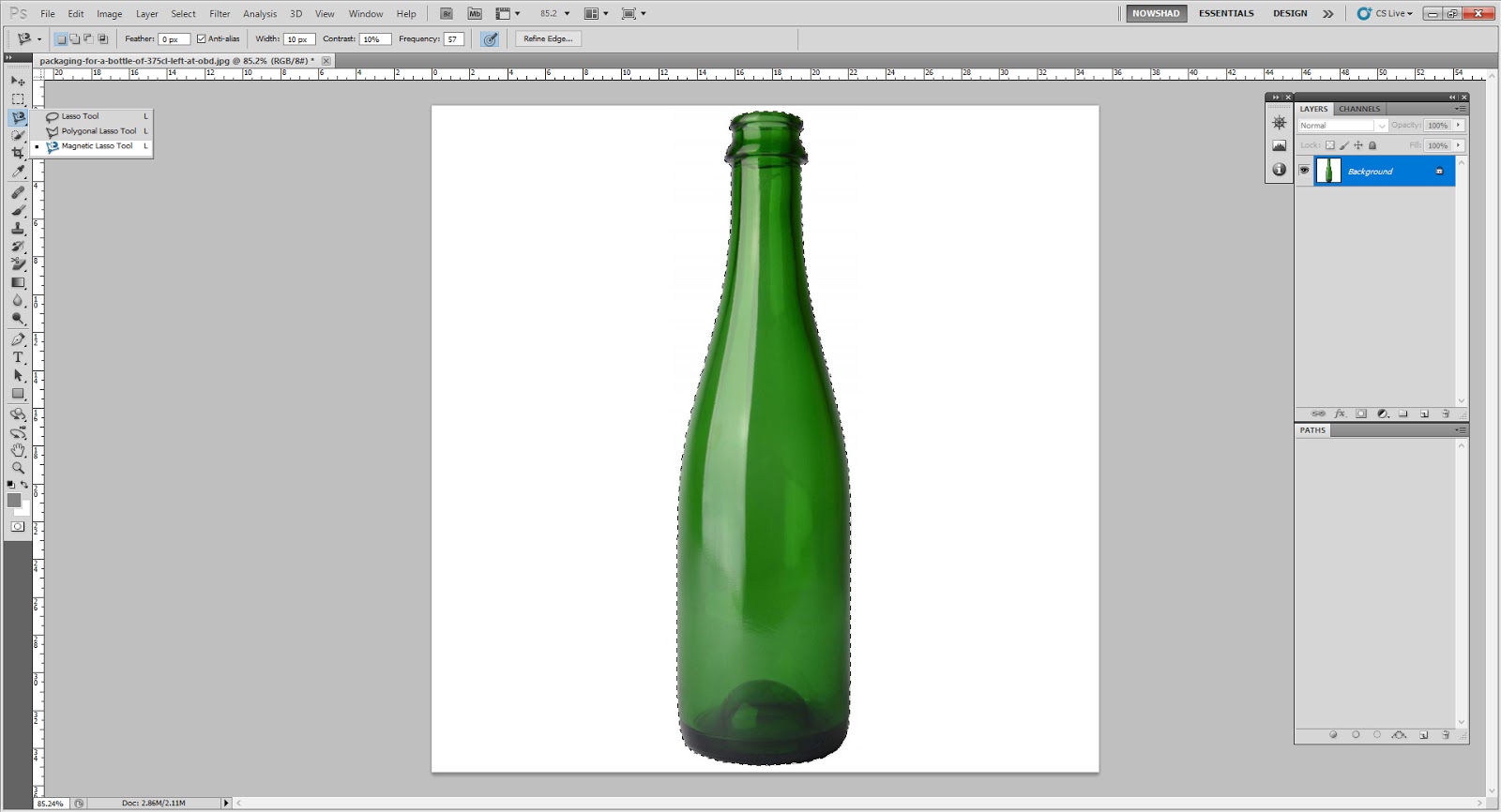1501x812 pixels.
Task: Select the History Brush tool
Action: (x=18, y=247)
